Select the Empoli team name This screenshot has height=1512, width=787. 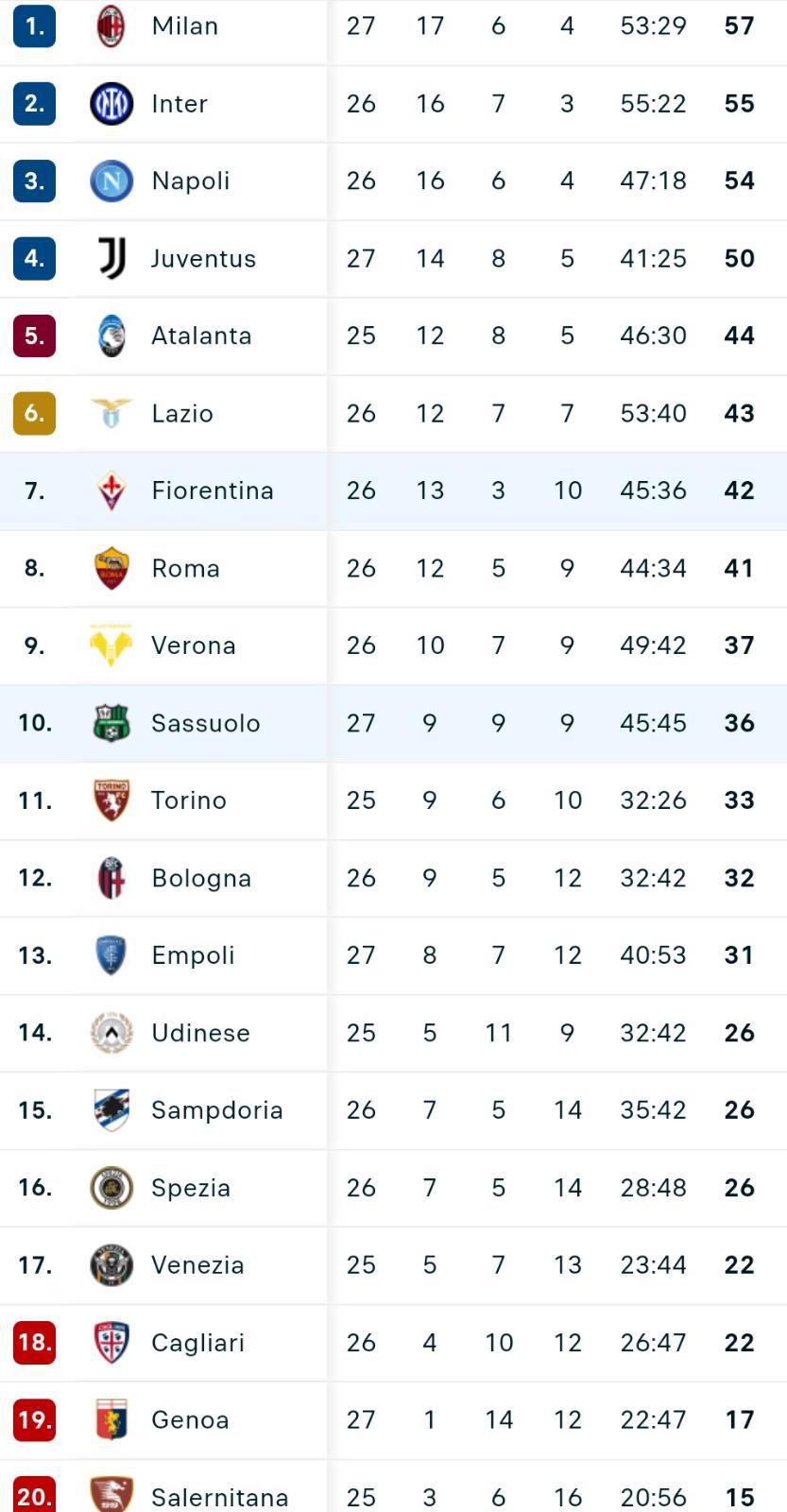point(193,955)
